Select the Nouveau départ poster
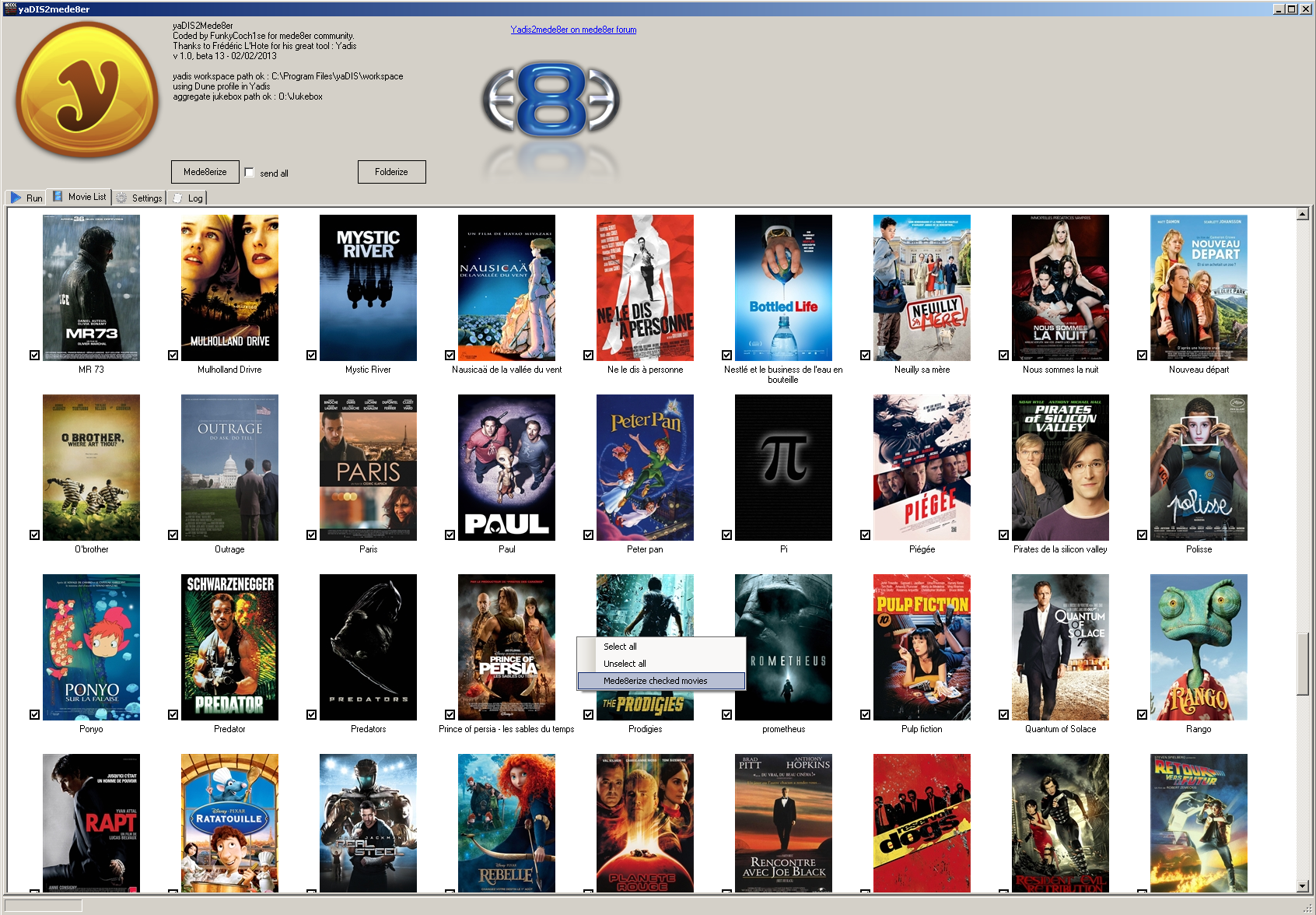This screenshot has height=915, width=1316. point(1199,288)
